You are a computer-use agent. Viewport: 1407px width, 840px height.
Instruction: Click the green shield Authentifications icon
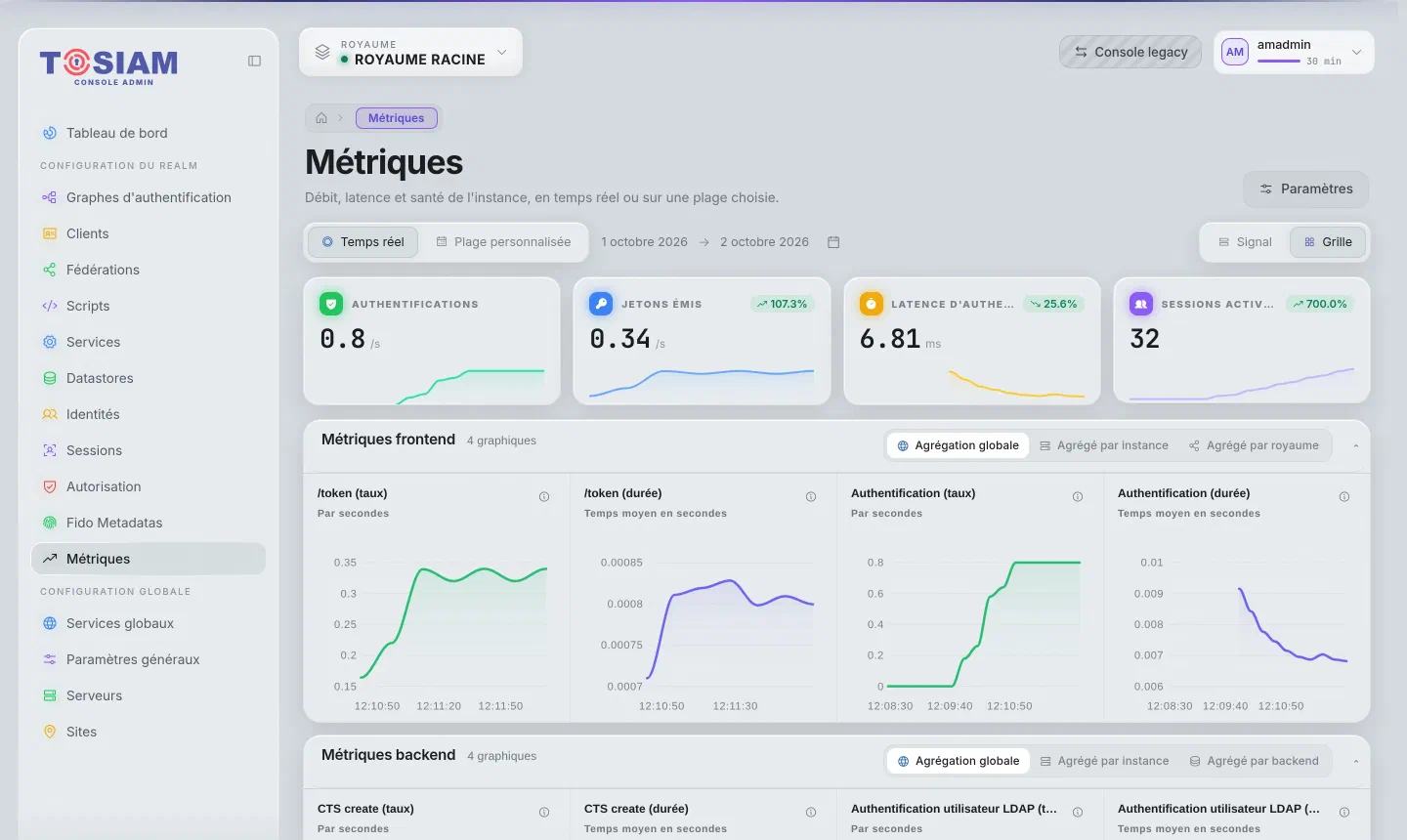coord(331,304)
